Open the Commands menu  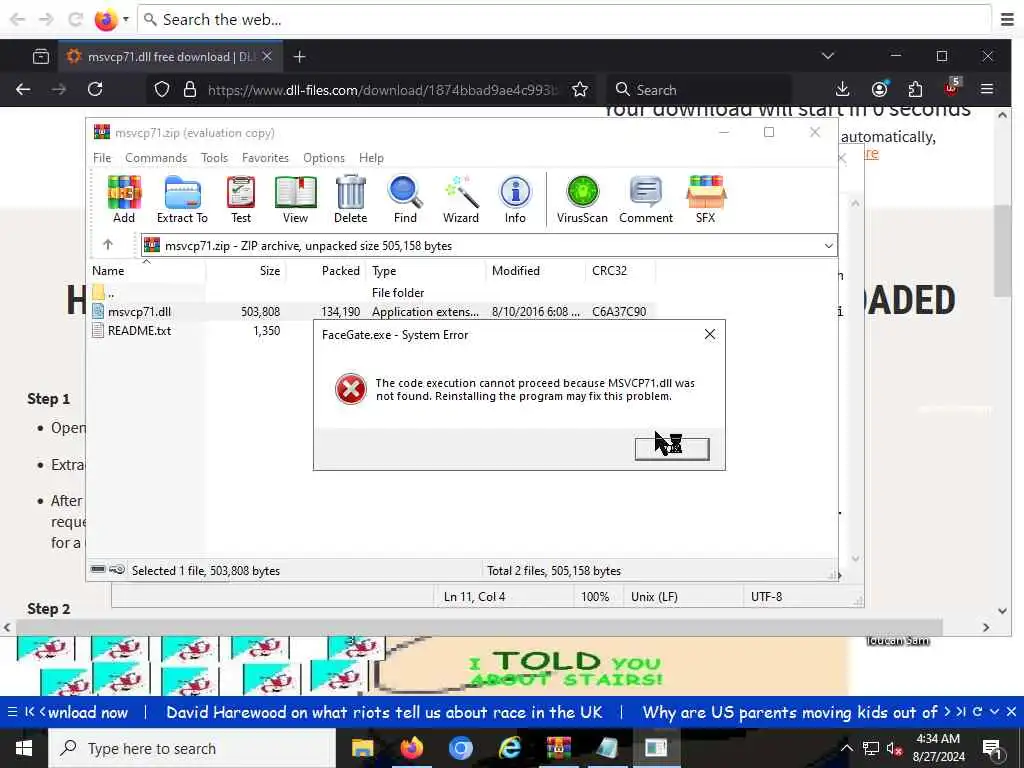click(x=156, y=158)
